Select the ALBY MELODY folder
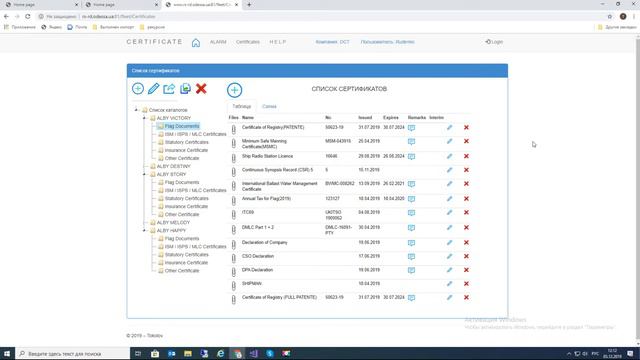 click(173, 223)
